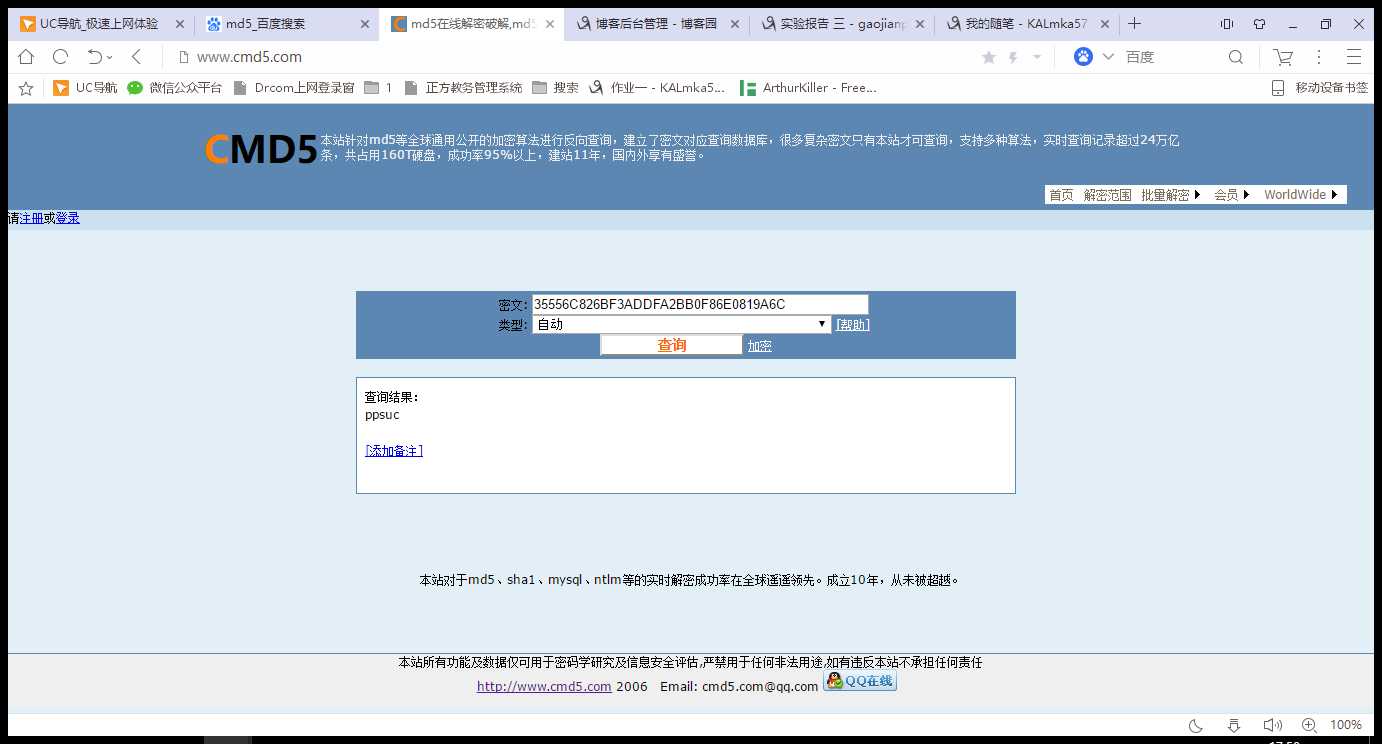Close the md5_百度搜索 tab
The width and height of the screenshot is (1382, 744).
pyautogui.click(x=364, y=24)
